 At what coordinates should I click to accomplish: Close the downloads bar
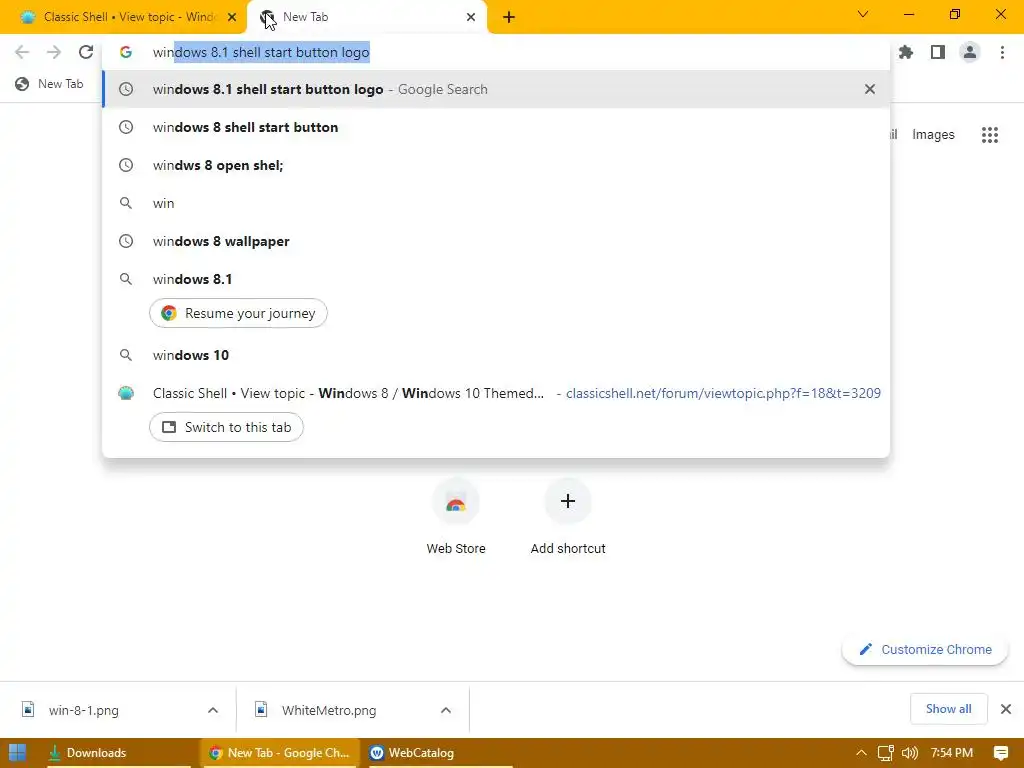click(x=1006, y=709)
